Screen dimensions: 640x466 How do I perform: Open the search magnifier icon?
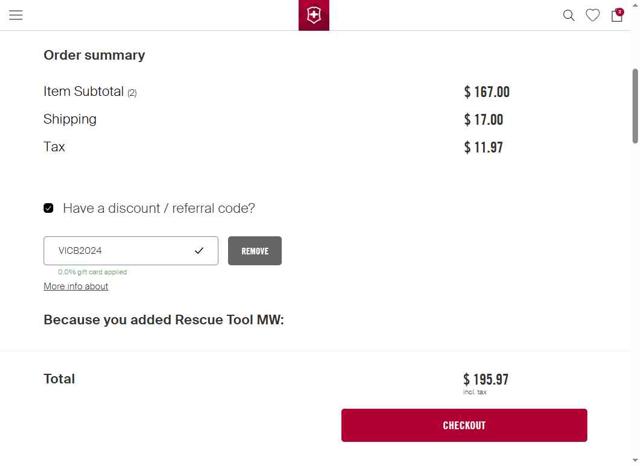(568, 15)
